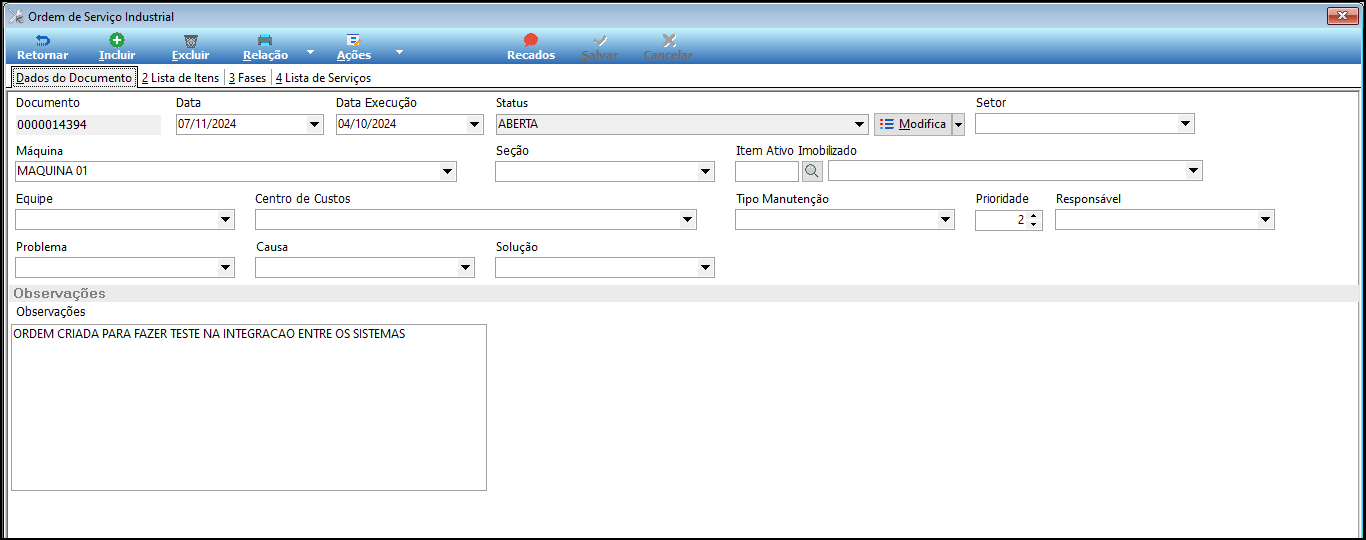Open the Setor dropdown
This screenshot has height=540, width=1366.
(1186, 124)
